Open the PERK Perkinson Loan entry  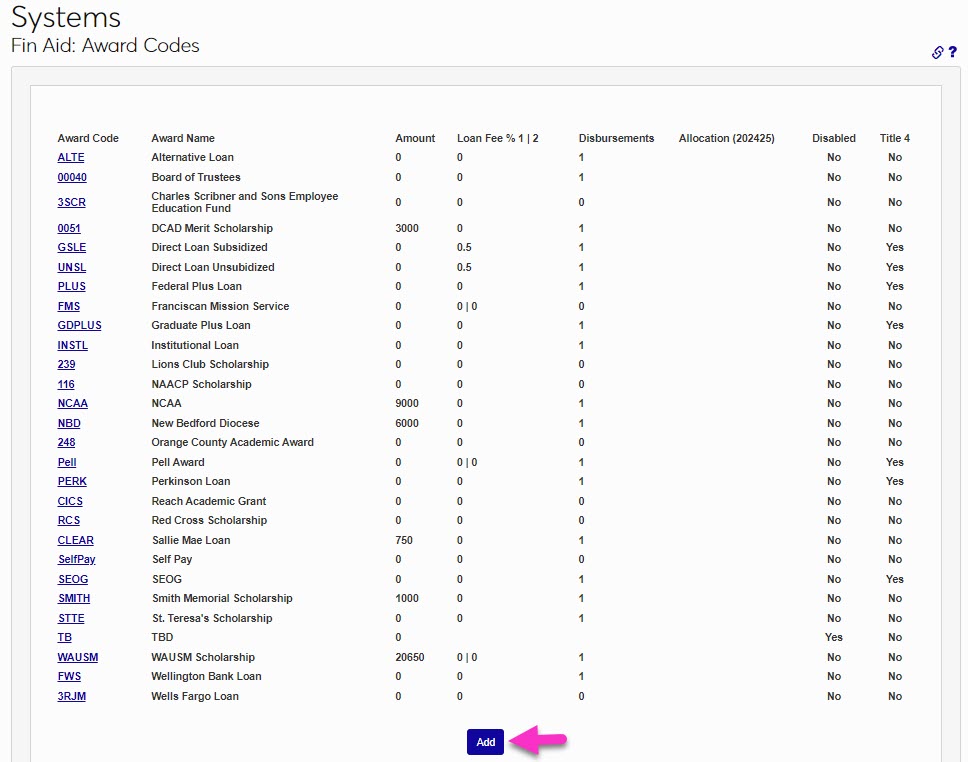(72, 481)
